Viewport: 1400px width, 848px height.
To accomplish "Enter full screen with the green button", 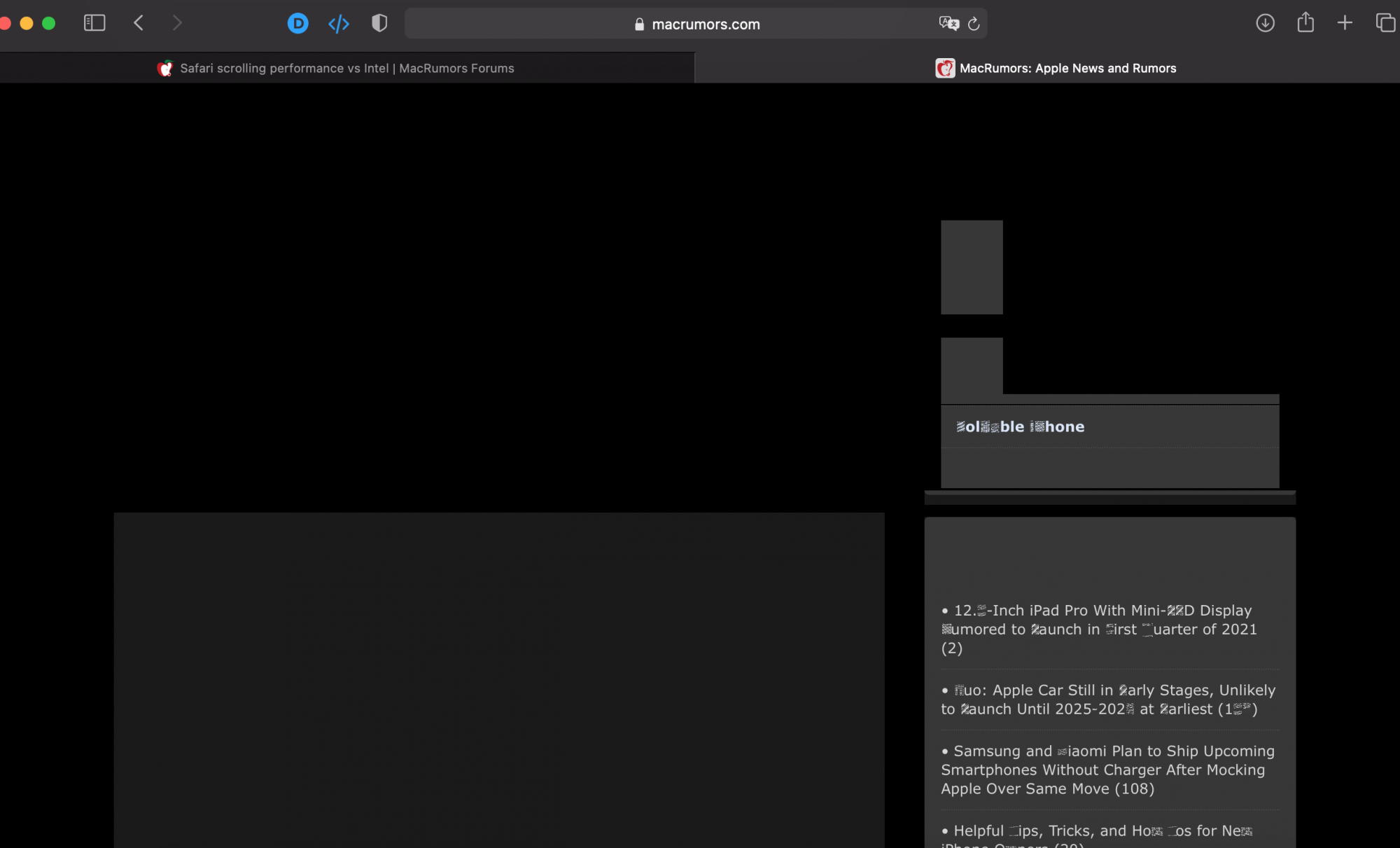I will coord(49,23).
